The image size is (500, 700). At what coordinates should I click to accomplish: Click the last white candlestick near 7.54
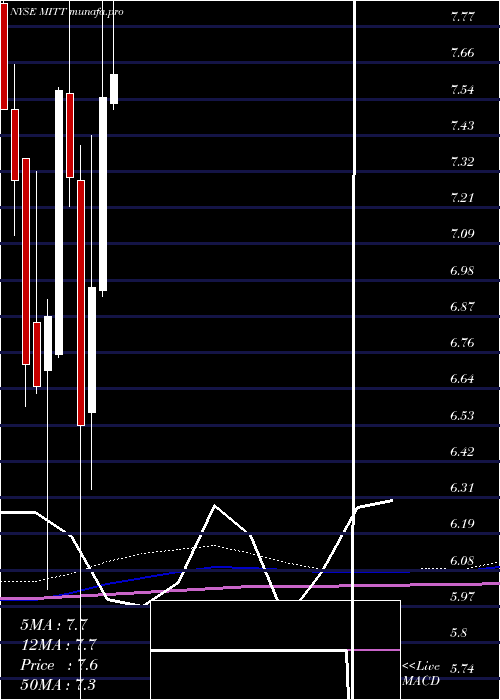pyautogui.click(x=114, y=89)
